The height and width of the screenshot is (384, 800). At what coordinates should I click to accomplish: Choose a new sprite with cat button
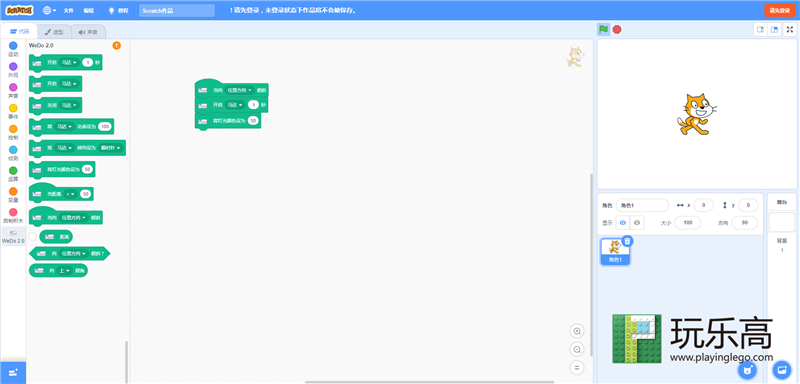coord(747,370)
